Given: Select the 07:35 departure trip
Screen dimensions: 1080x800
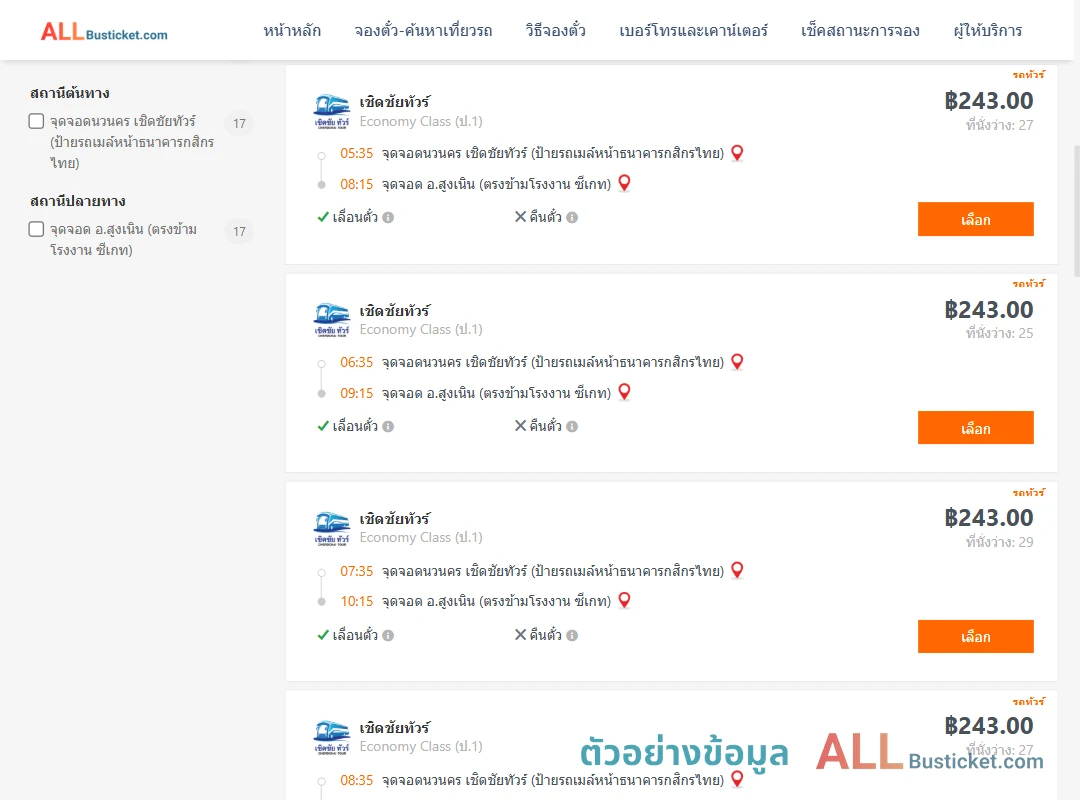Looking at the screenshot, I should [x=975, y=637].
